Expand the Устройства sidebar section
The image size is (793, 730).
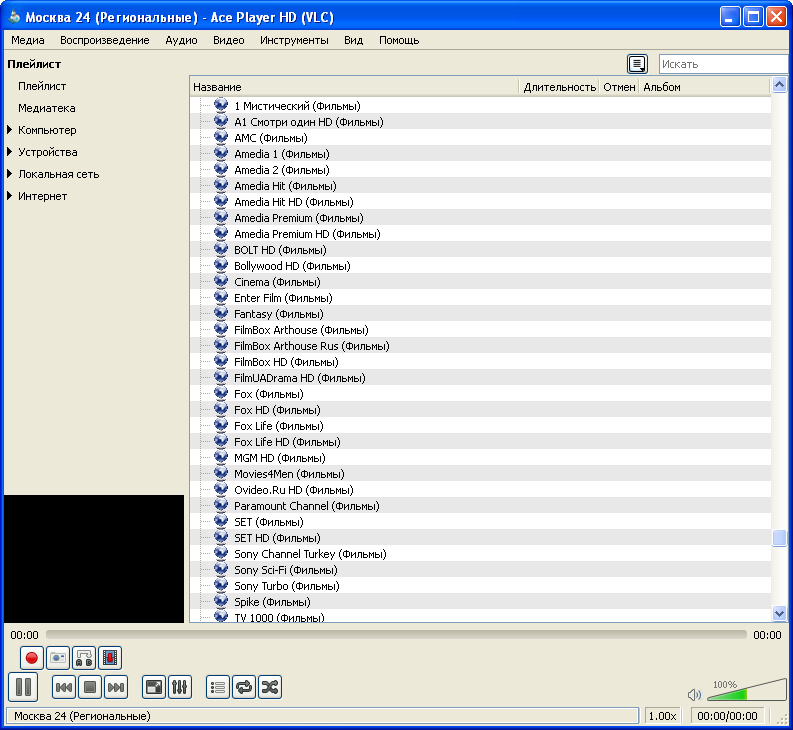tap(10, 152)
